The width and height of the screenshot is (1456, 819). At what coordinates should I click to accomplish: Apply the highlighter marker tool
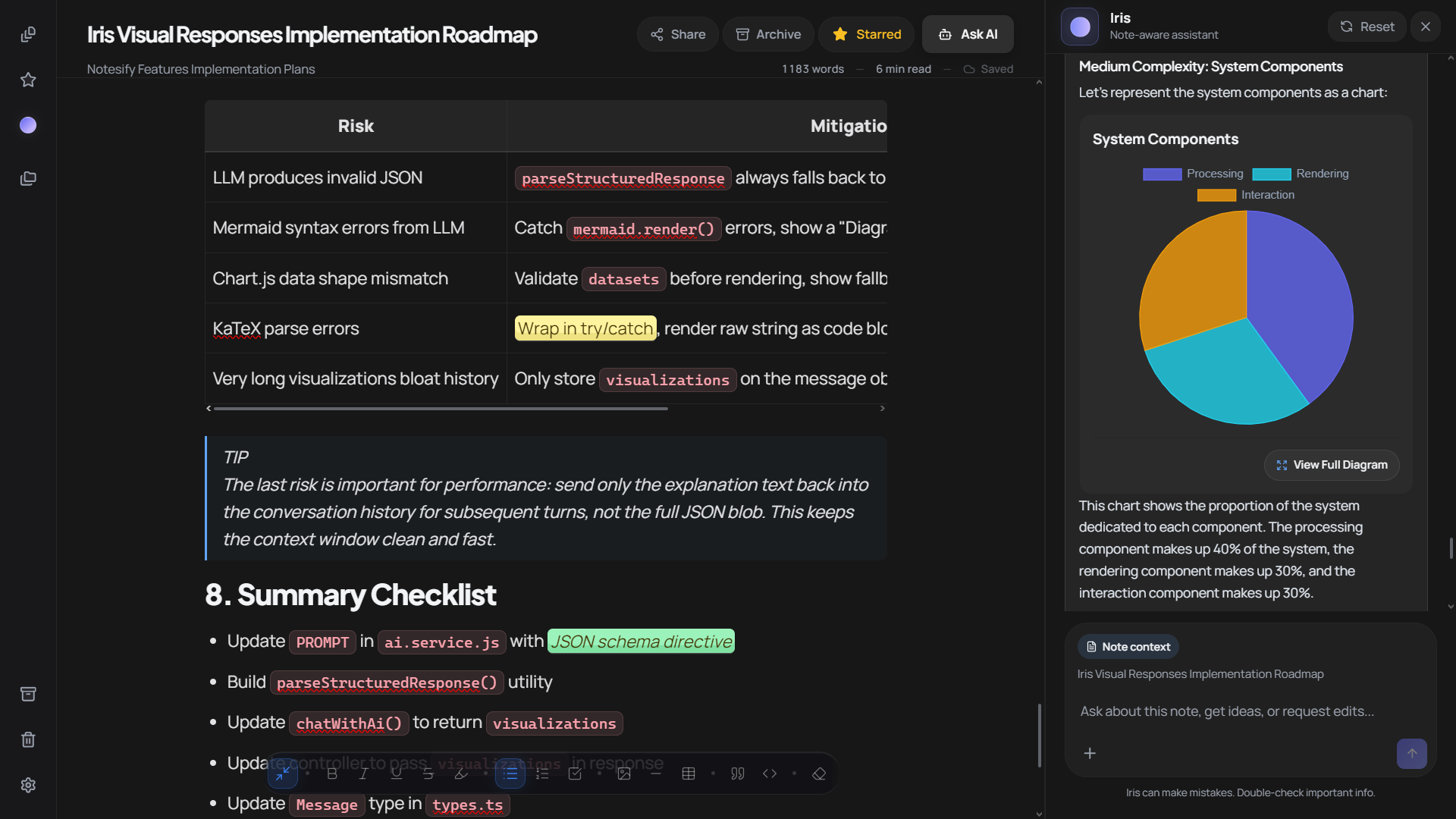coord(461,773)
